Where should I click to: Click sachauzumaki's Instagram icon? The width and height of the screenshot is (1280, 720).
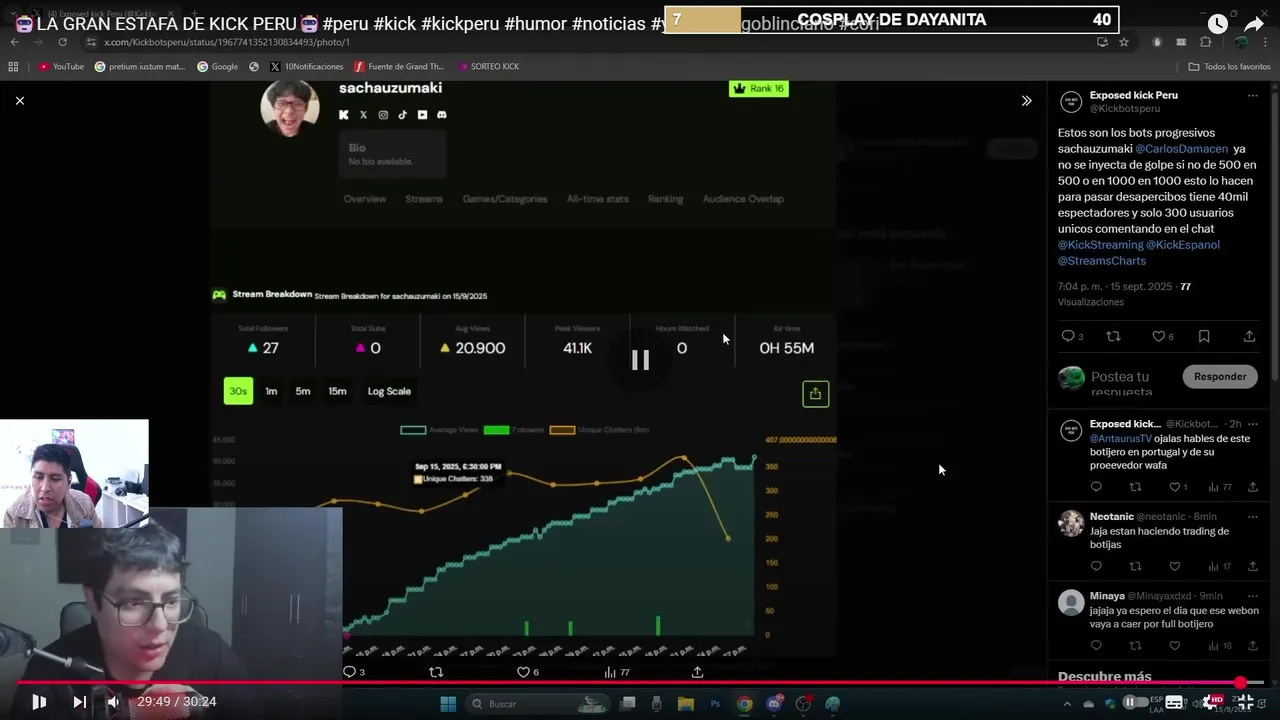click(383, 115)
